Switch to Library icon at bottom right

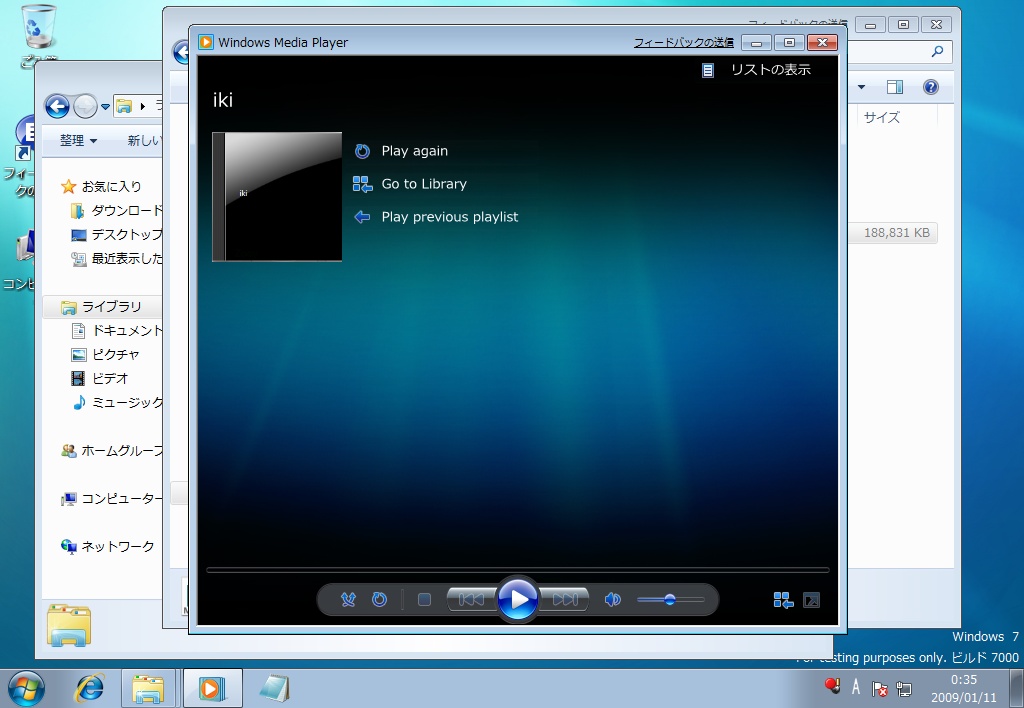pyautogui.click(x=783, y=600)
